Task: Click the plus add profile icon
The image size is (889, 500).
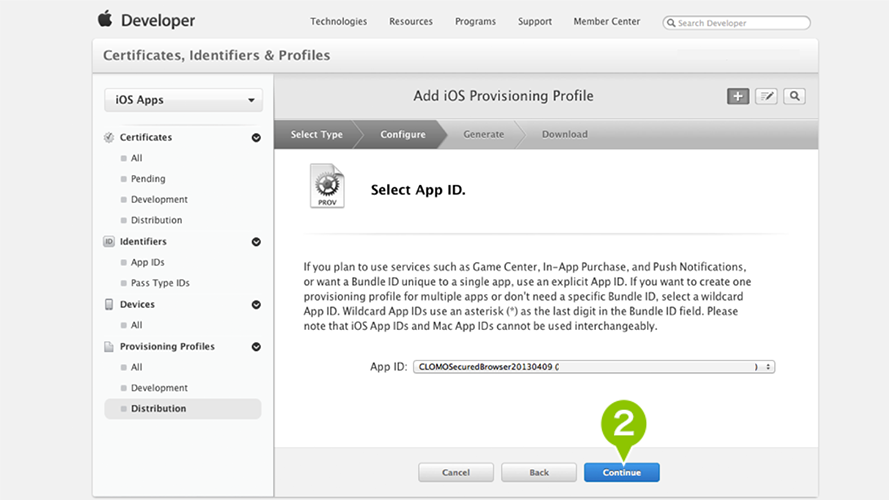Action: tap(738, 96)
